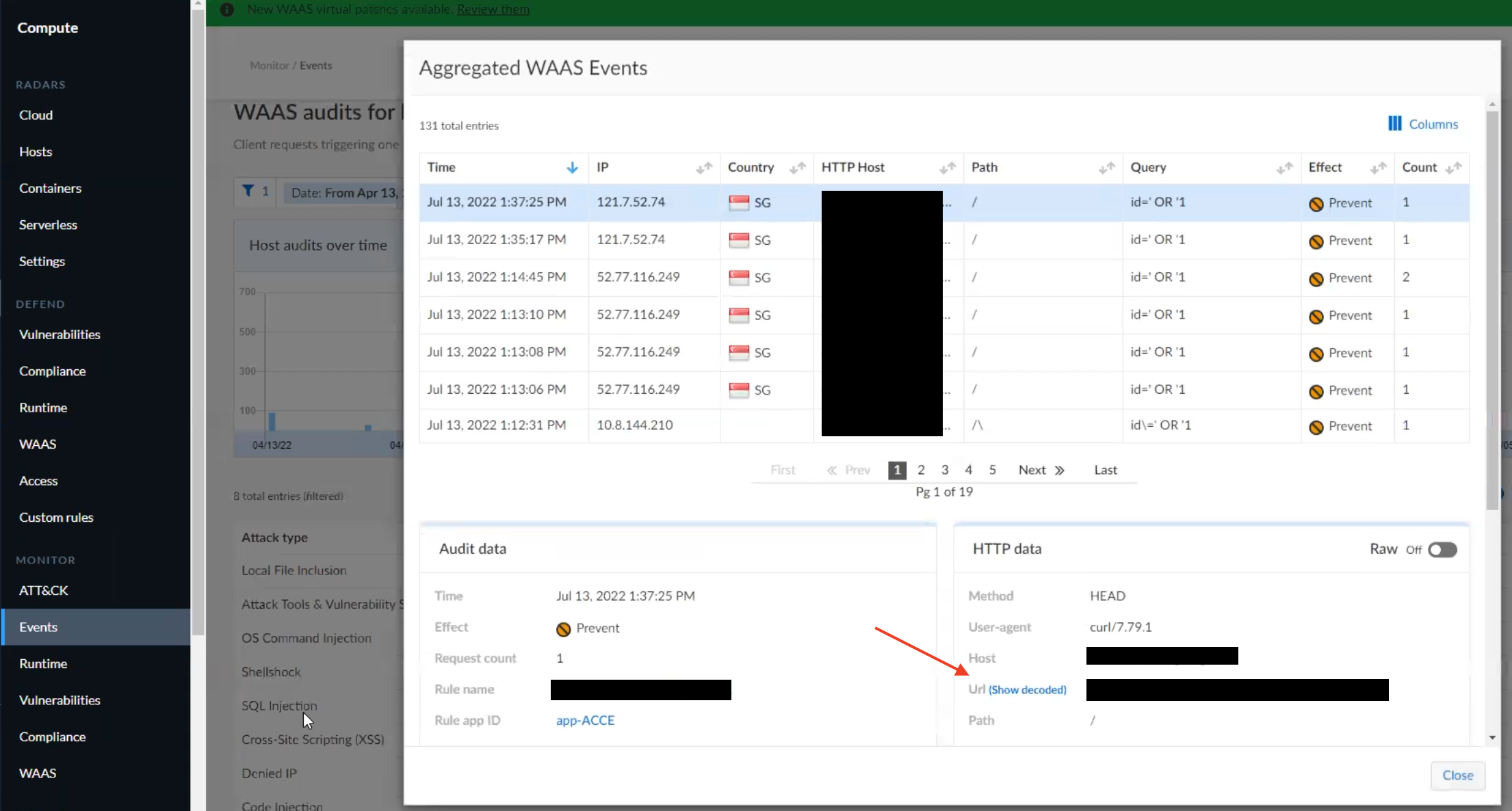Screen dimensions: 1512x811
Task: Sort the Country column
Action: [797, 168]
